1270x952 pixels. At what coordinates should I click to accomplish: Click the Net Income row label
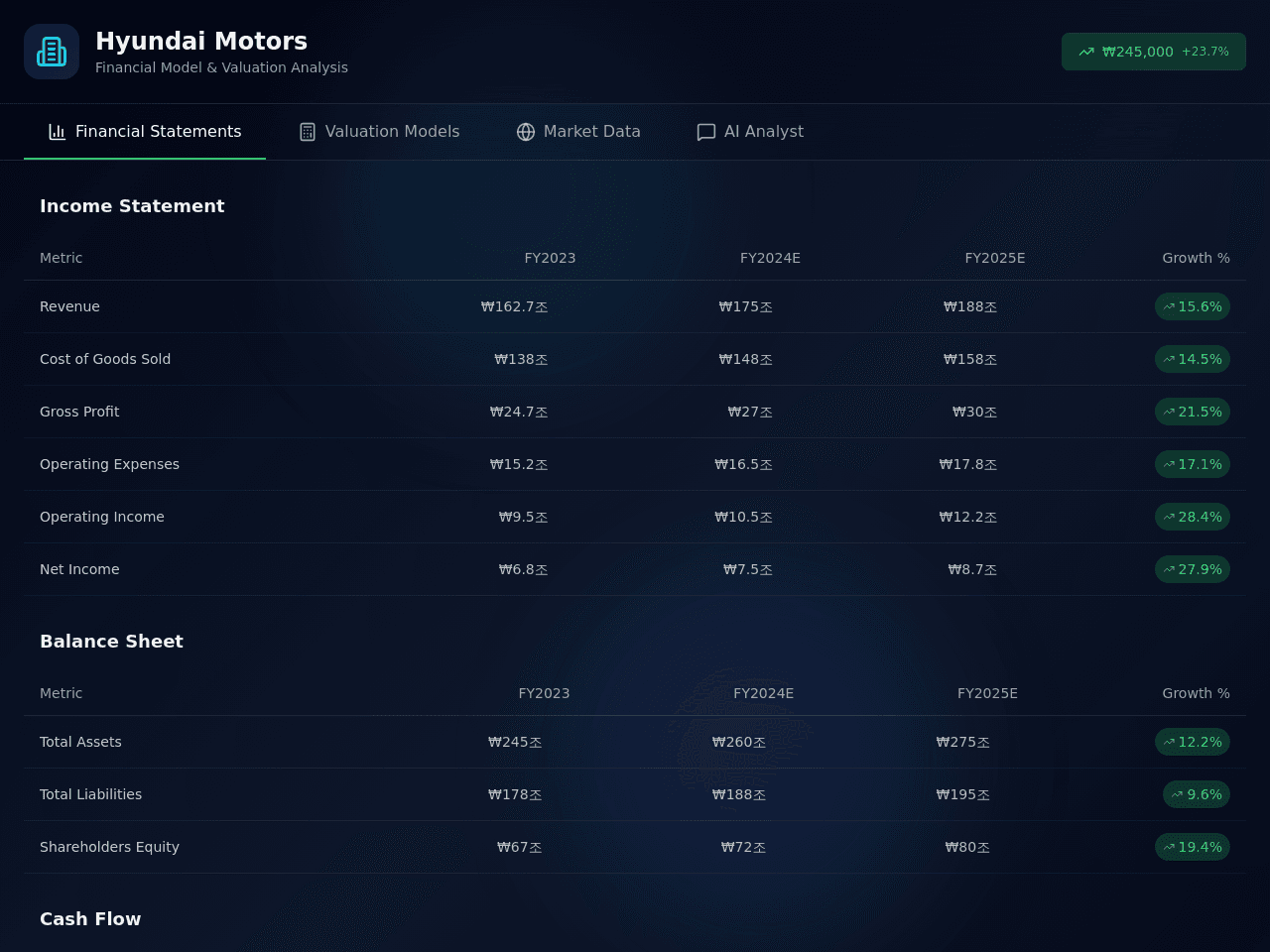(79, 569)
